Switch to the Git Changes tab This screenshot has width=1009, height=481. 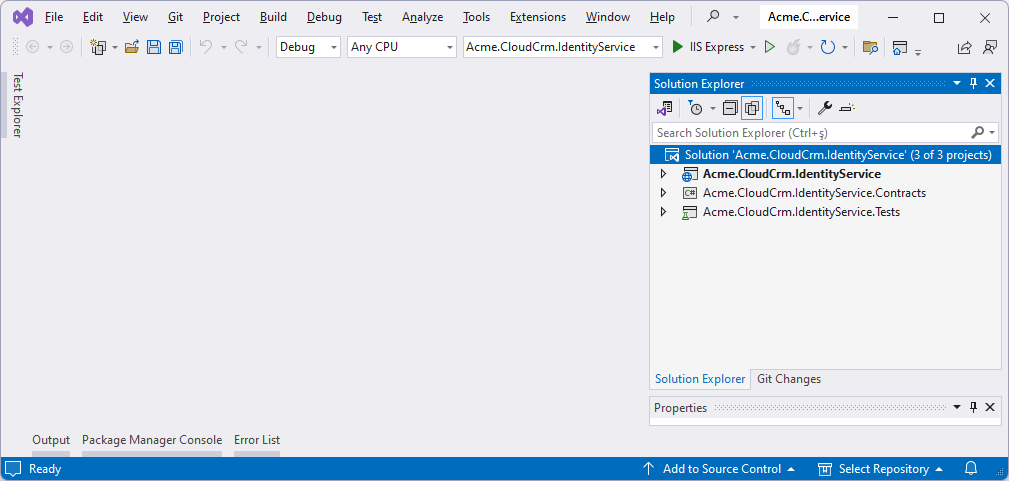point(789,379)
